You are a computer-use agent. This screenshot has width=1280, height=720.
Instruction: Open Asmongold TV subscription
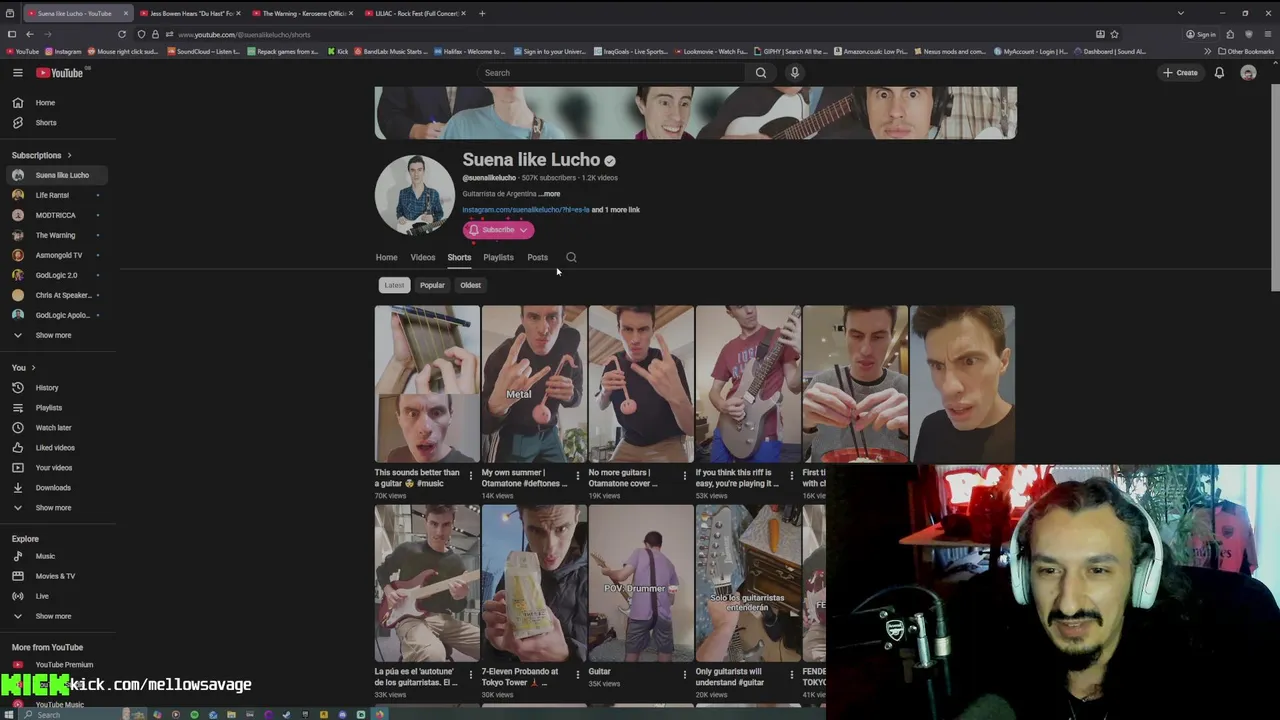pyautogui.click(x=56, y=255)
